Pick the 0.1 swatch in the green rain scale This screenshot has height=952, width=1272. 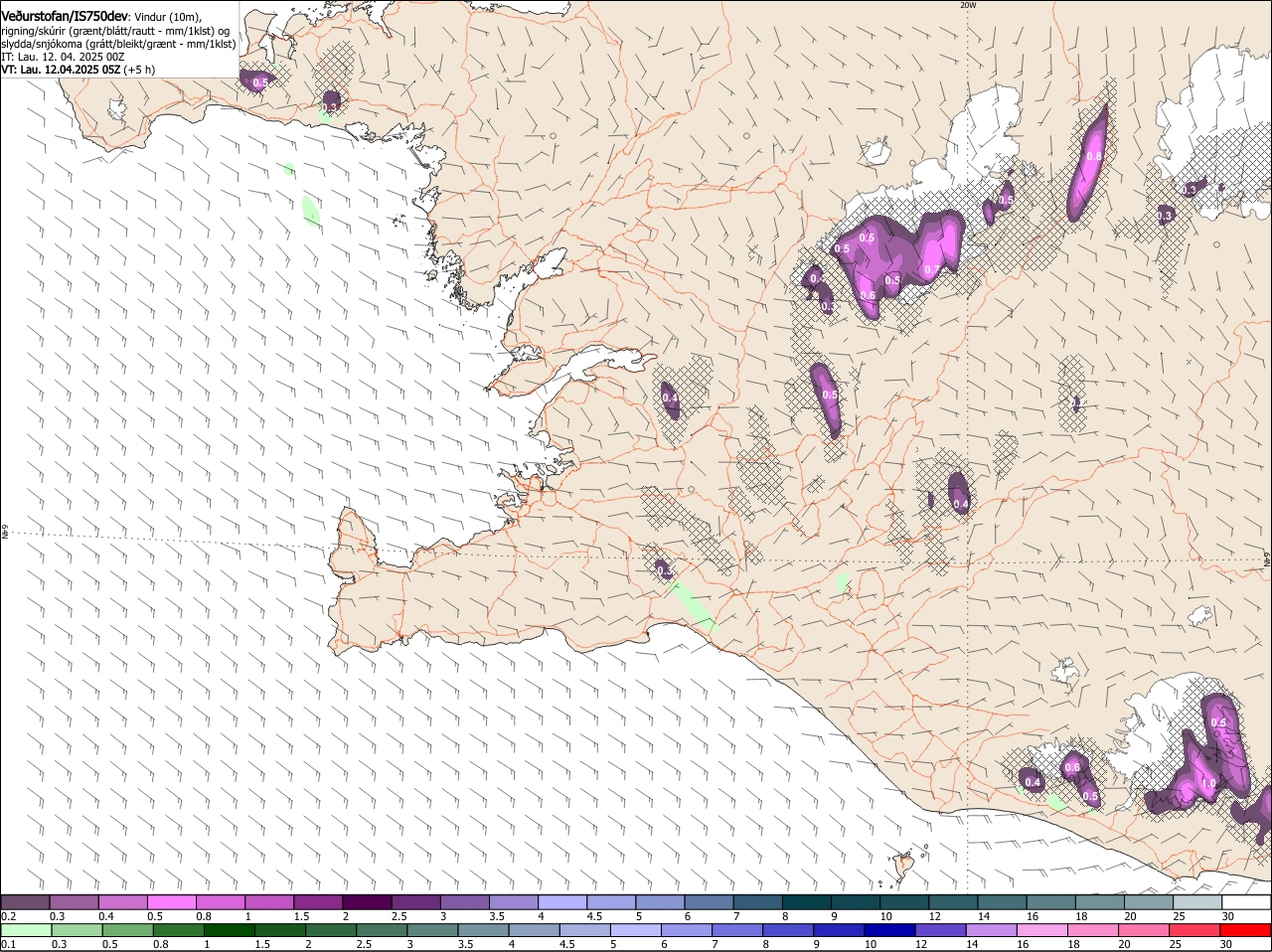(26, 930)
